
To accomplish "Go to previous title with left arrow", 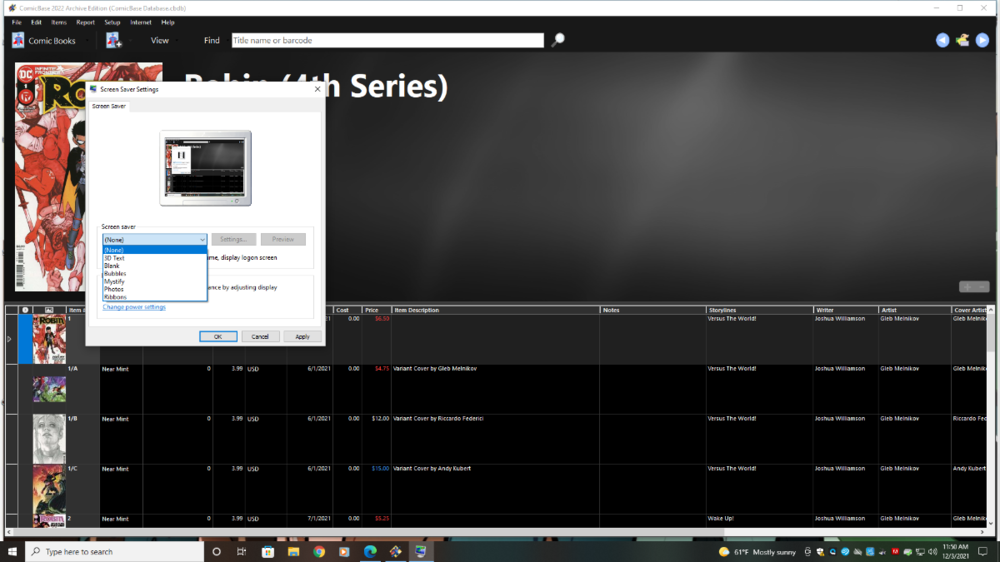I will coord(942,40).
